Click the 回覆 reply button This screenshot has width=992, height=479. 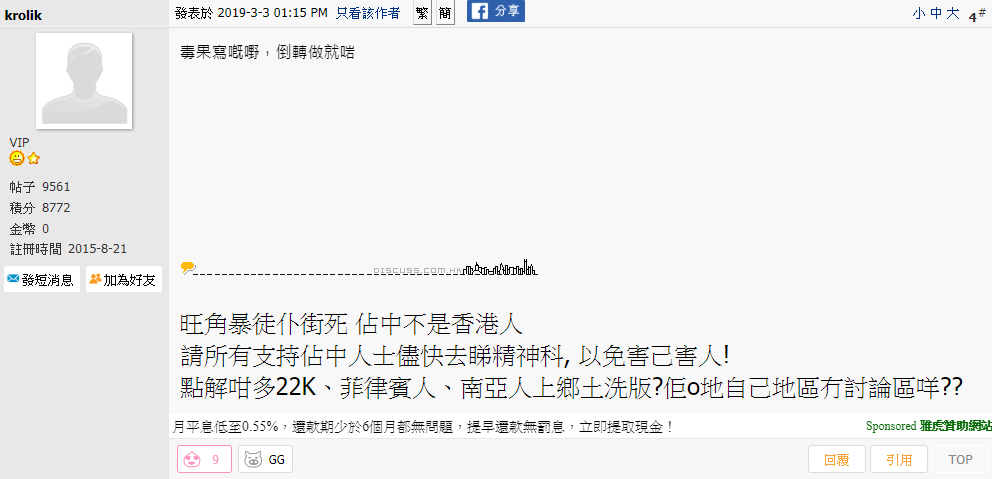(836, 459)
